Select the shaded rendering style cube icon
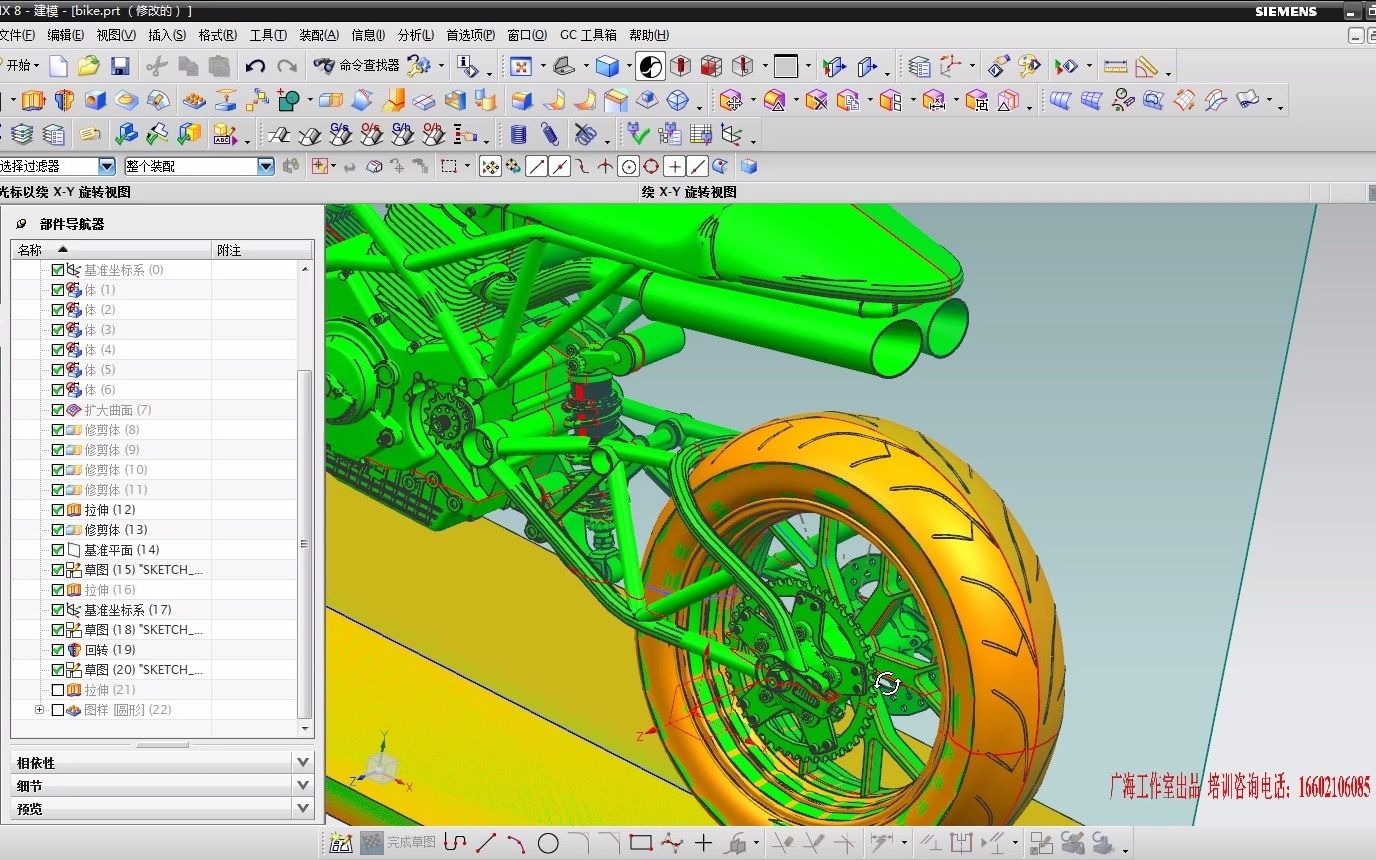Image resolution: width=1376 pixels, height=860 pixels. (607, 66)
